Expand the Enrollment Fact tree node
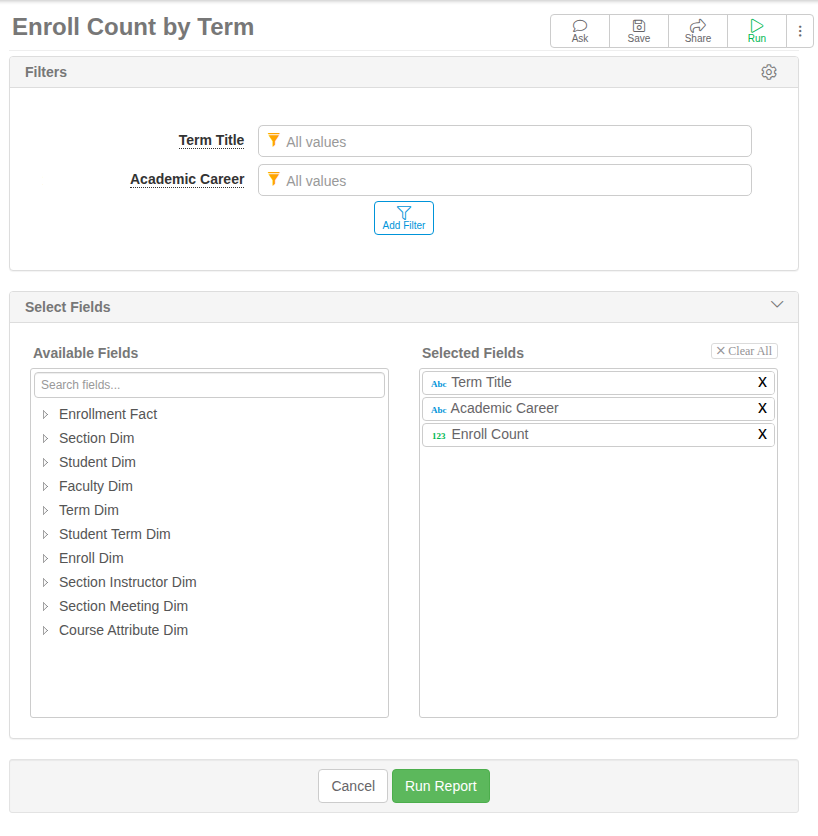Screen dimensions: 818x836 (x=45, y=414)
